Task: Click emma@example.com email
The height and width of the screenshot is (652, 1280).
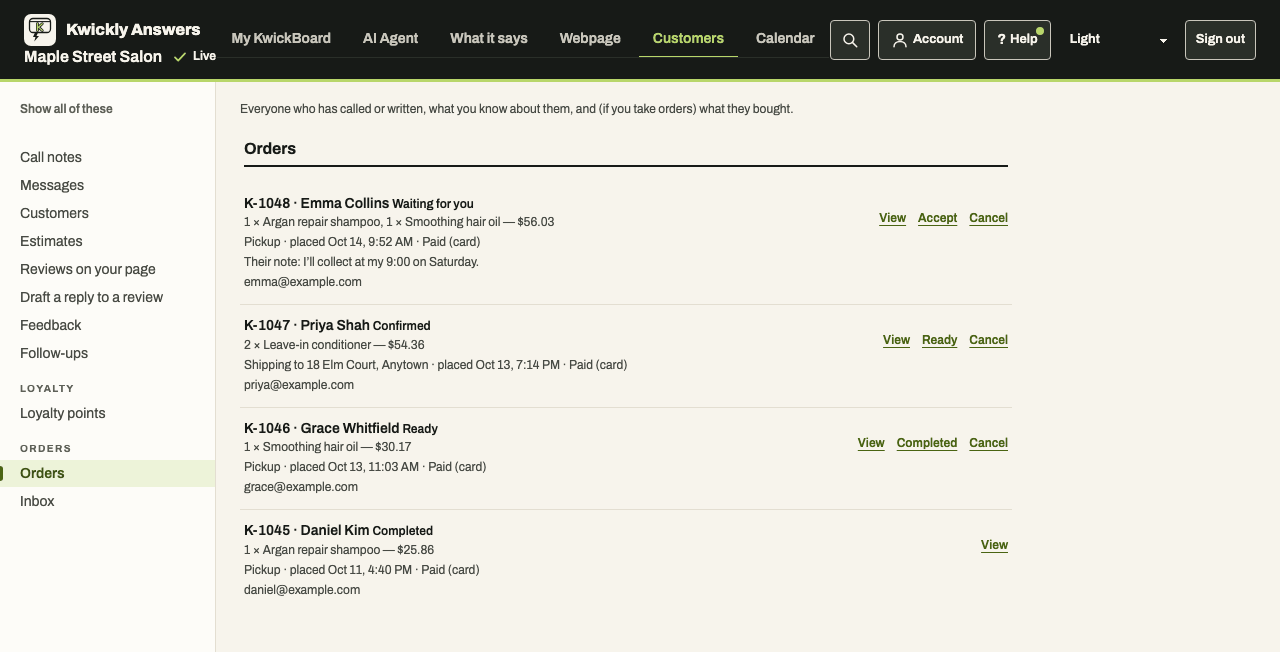Action: (x=303, y=282)
